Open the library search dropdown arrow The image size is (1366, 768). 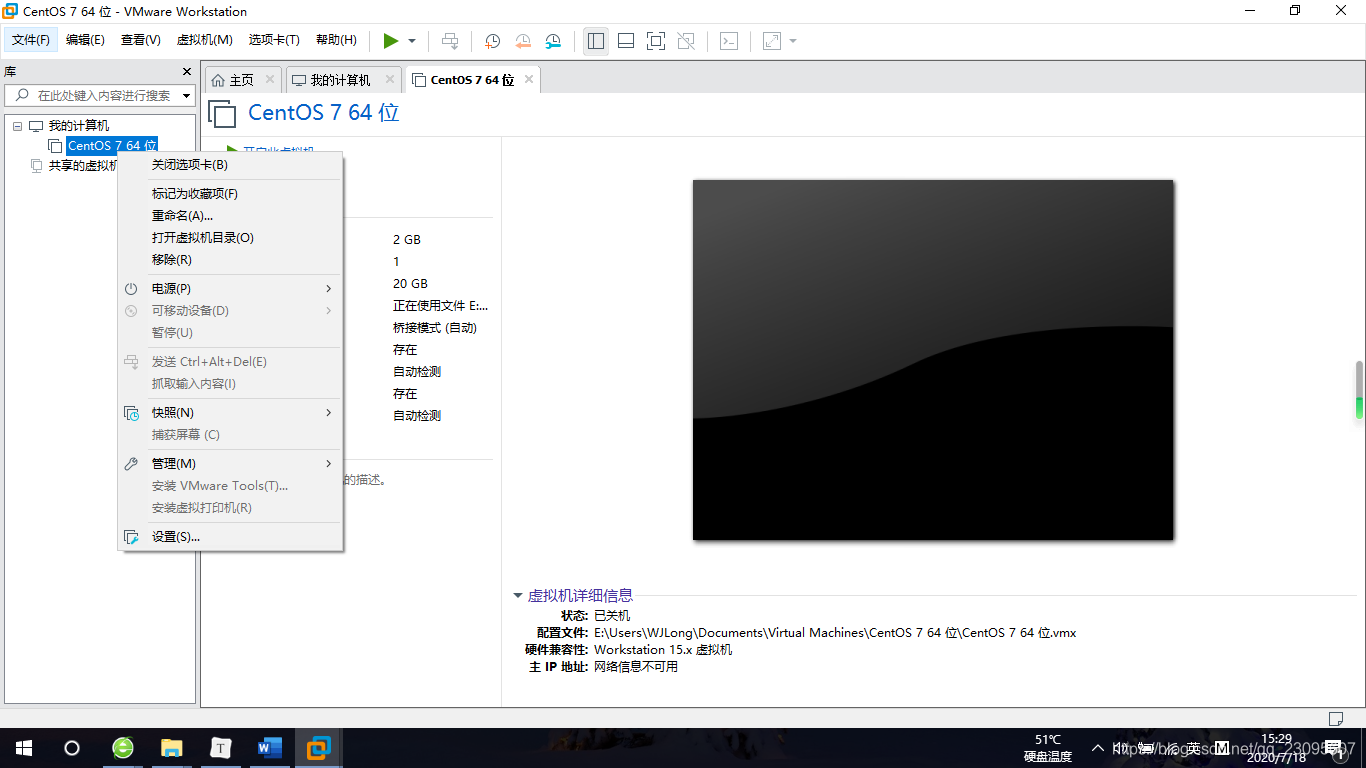click(186, 96)
